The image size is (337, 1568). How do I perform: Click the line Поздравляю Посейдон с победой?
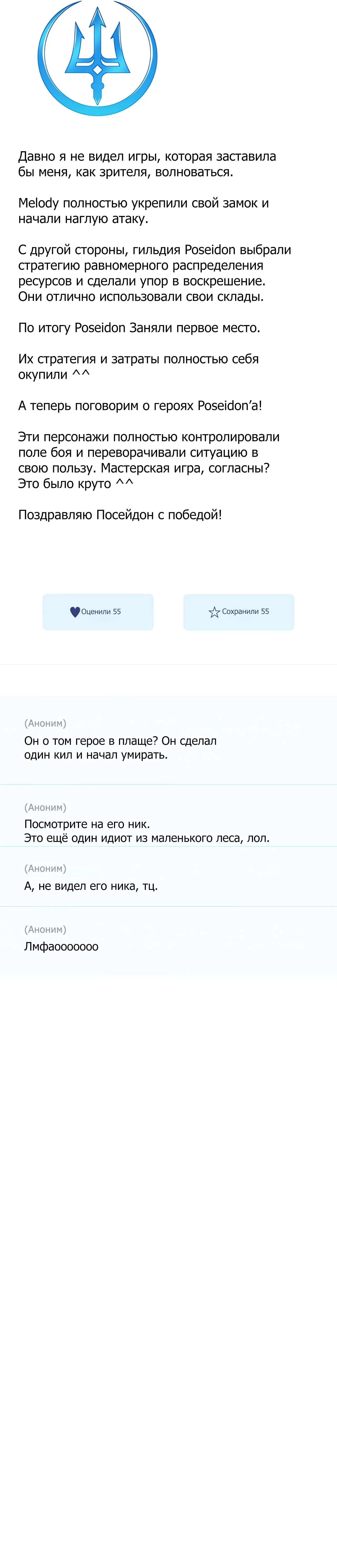coord(120,514)
